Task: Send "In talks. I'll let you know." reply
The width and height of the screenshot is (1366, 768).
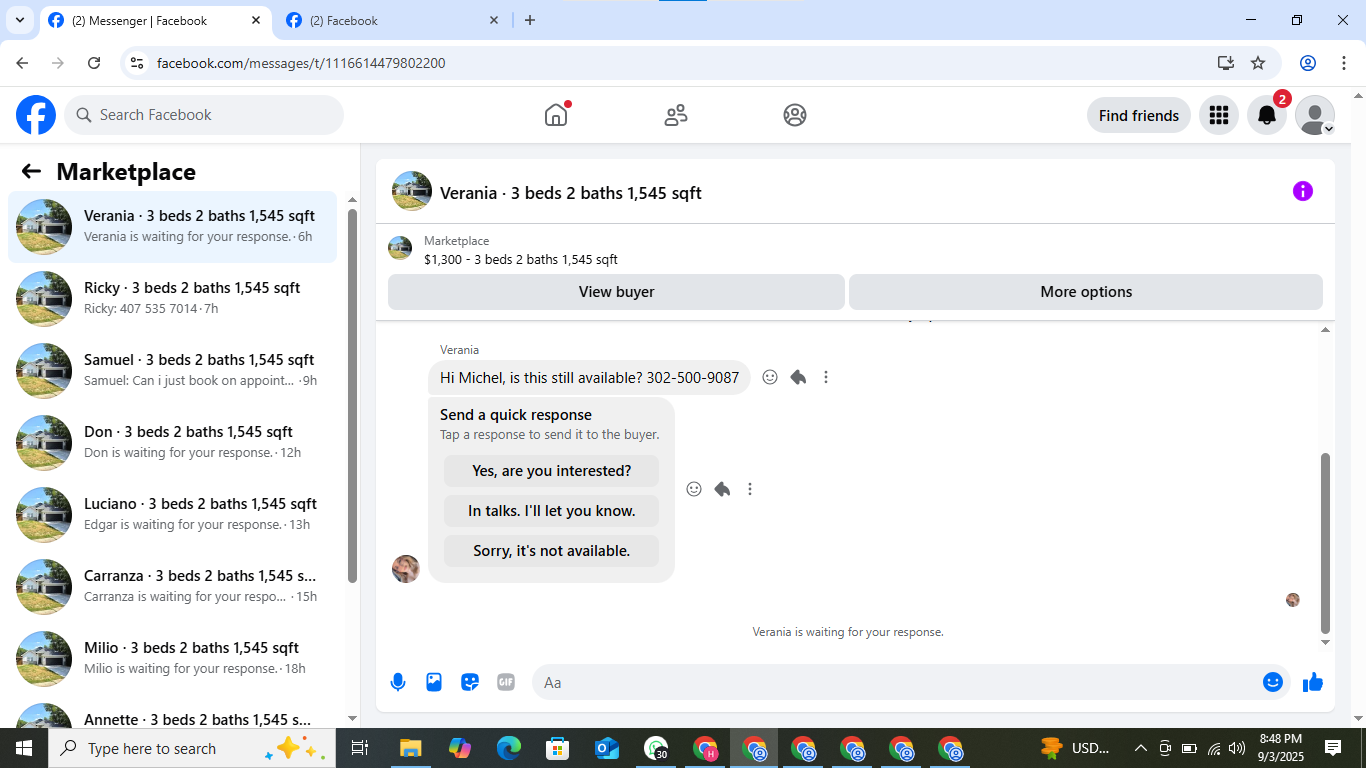Action: 552,511
